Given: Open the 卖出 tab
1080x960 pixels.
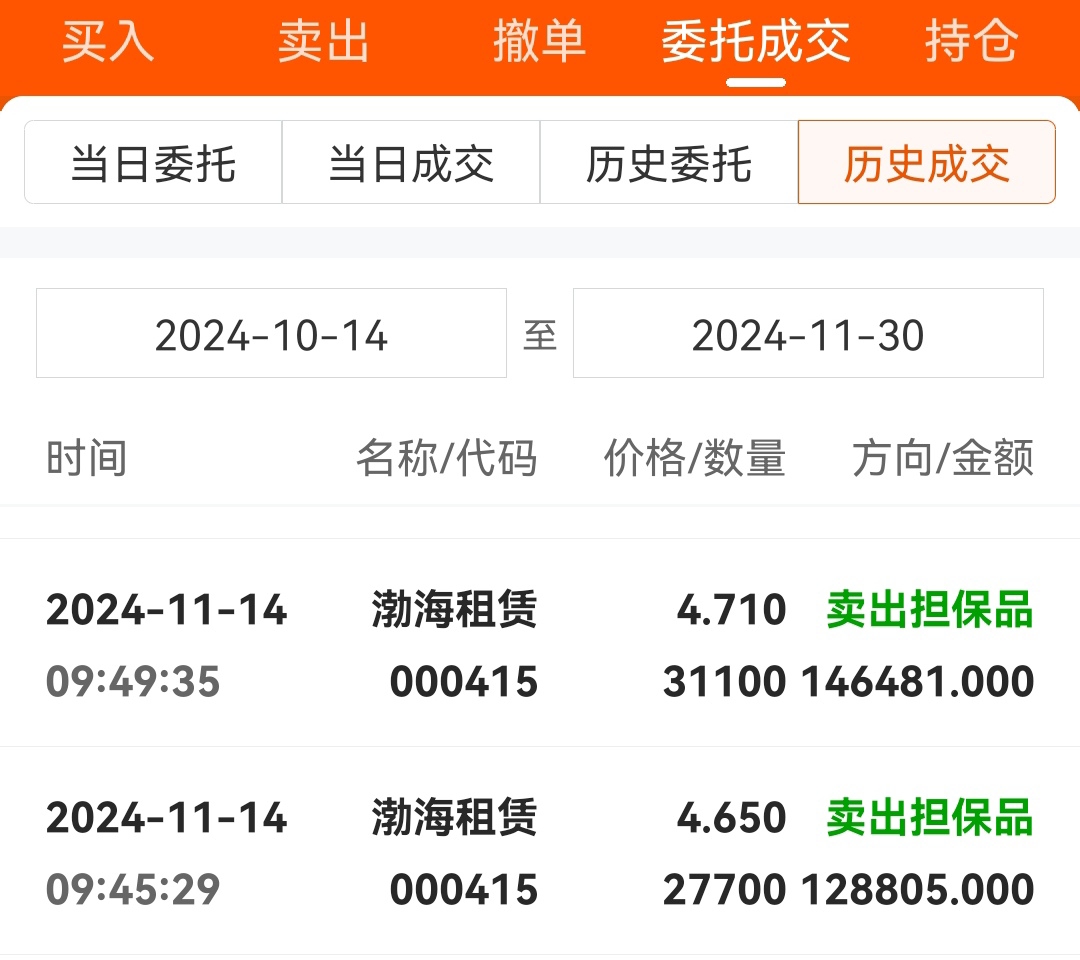Looking at the screenshot, I should point(324,41).
